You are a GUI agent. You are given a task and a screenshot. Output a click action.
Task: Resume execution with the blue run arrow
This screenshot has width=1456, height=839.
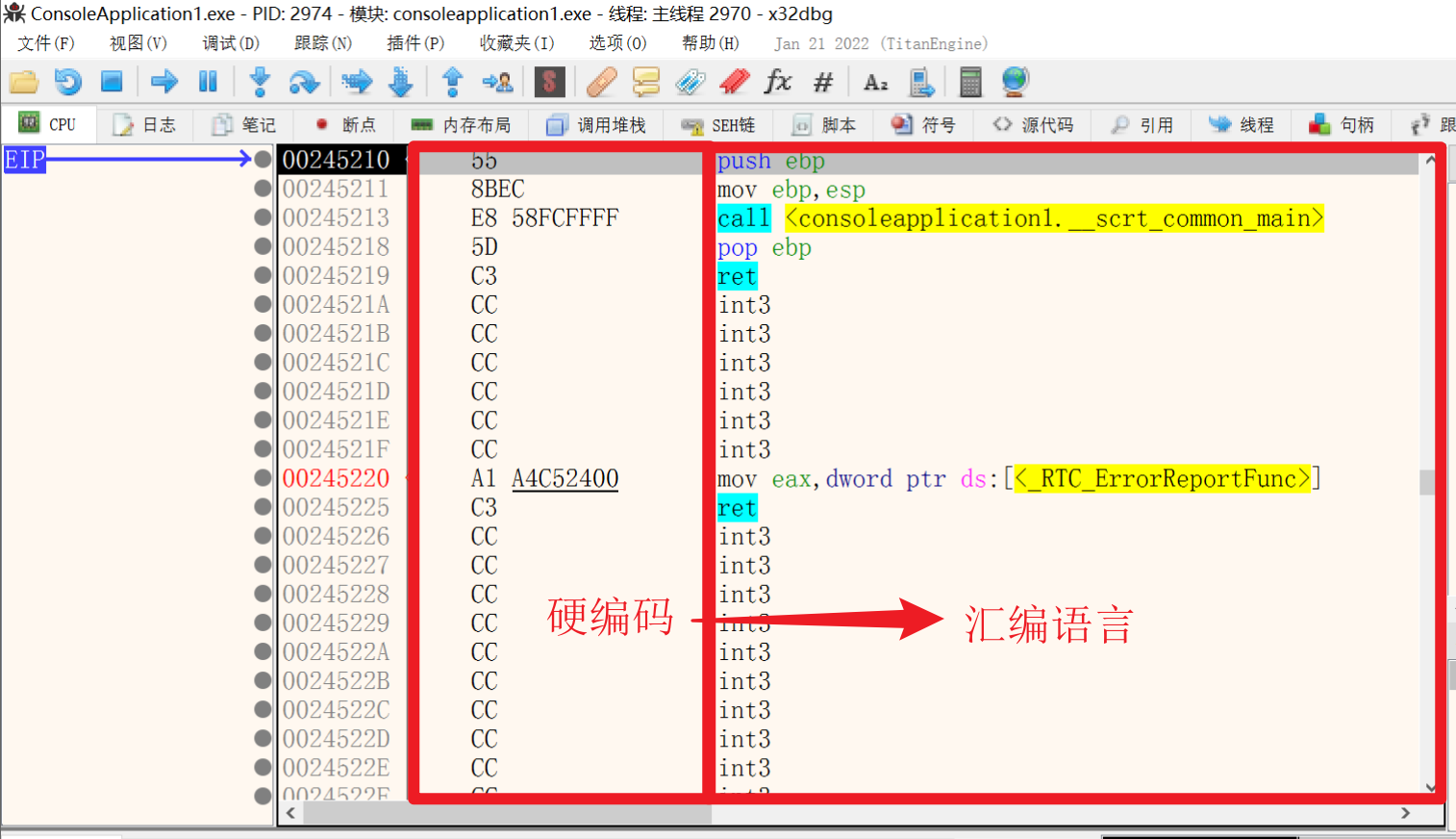click(x=163, y=82)
